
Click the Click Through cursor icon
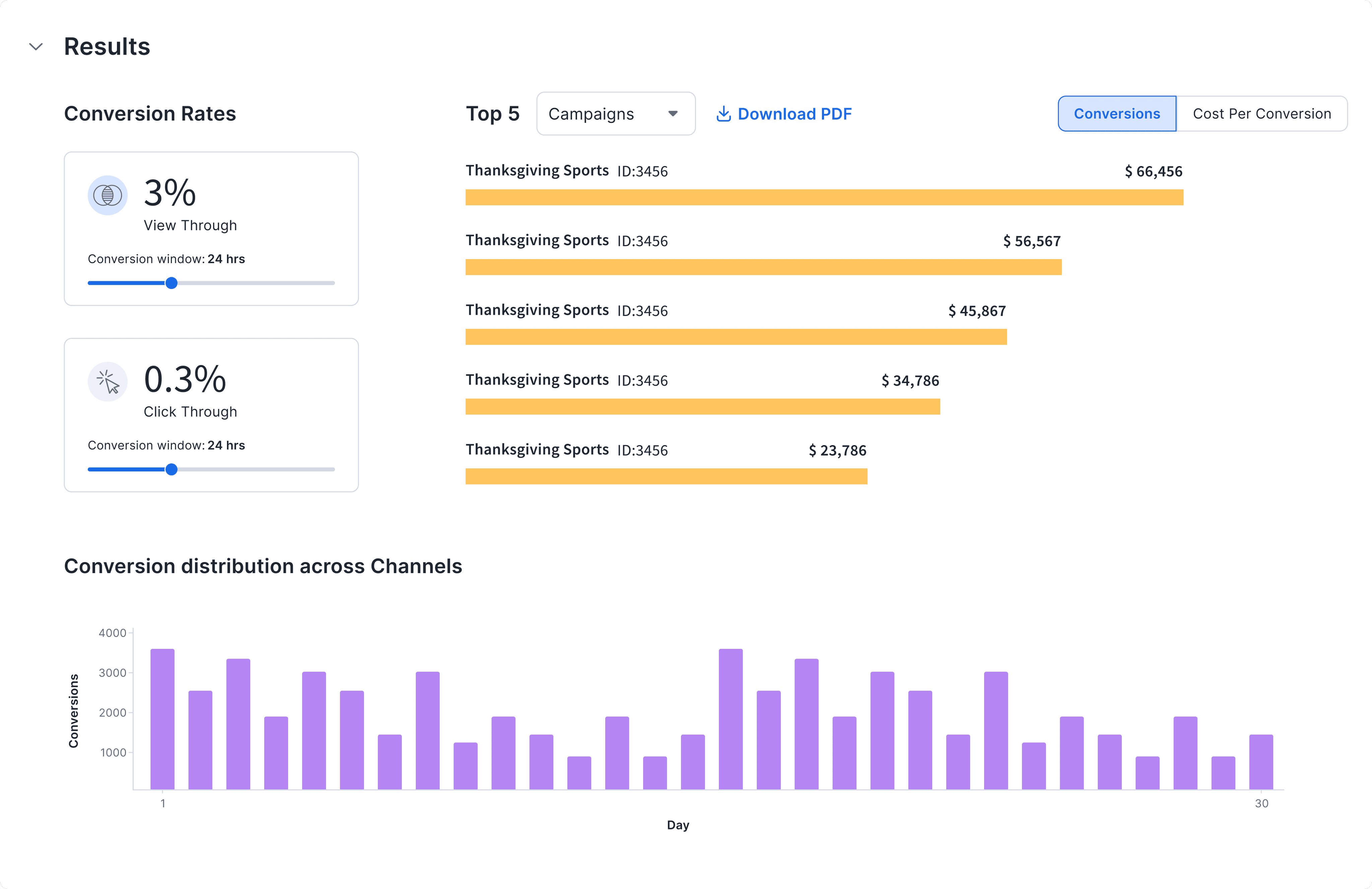[x=107, y=381]
